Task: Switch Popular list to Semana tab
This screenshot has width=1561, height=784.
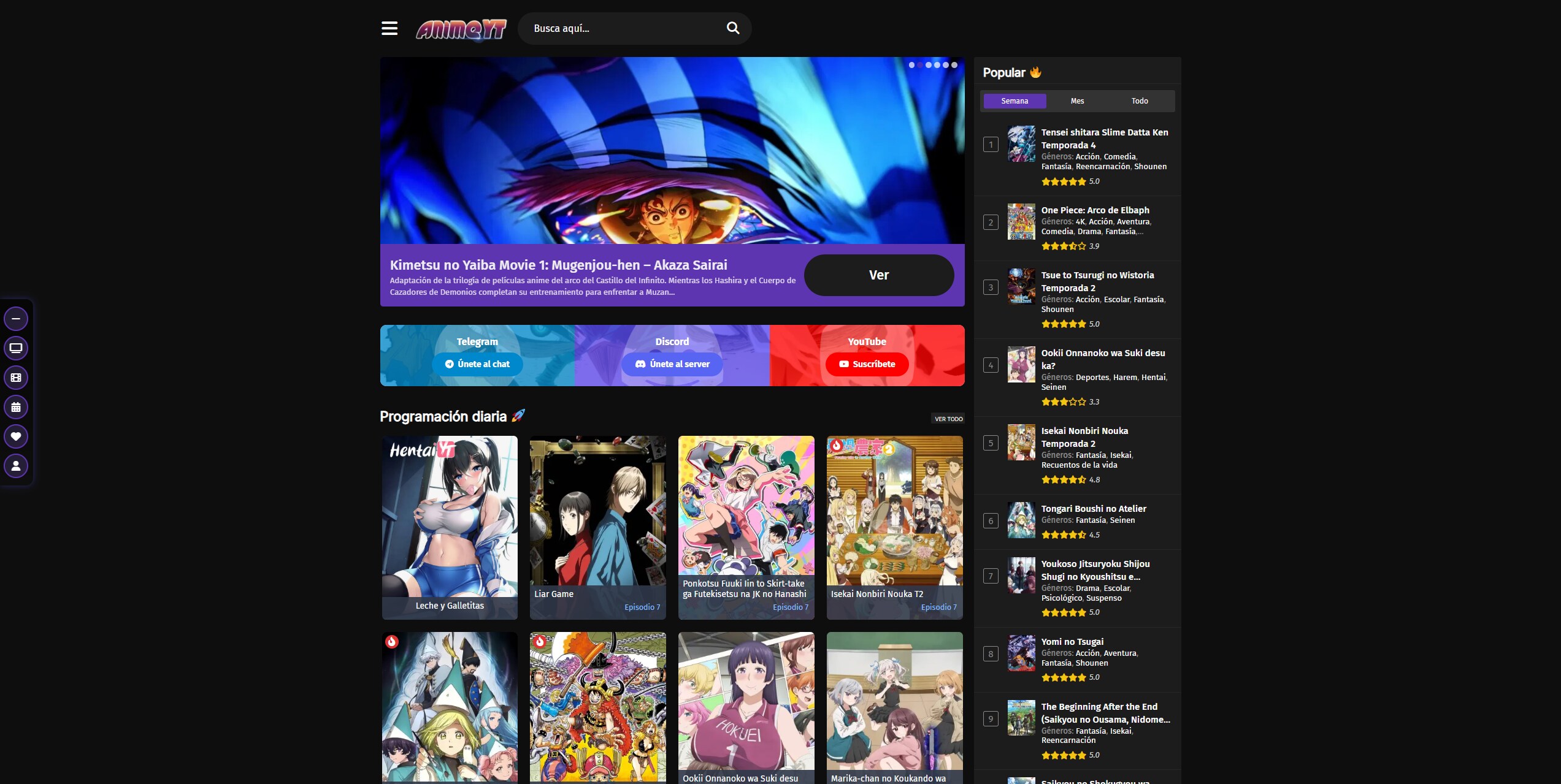Action: point(1014,101)
